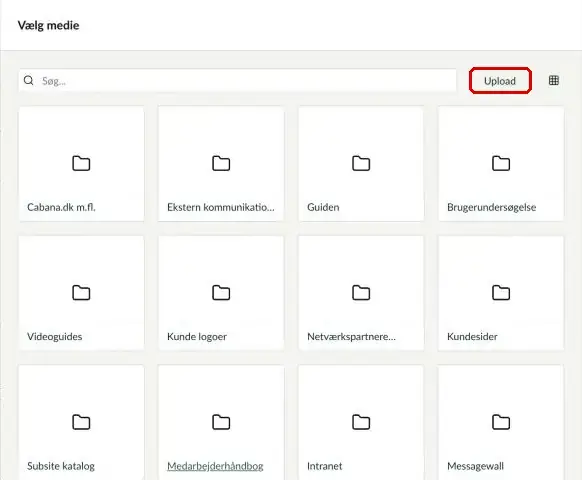Screen dimensions: 582x480
Task: Follow the underlined Medarbejderhåndbog link
Action: (x=215, y=466)
